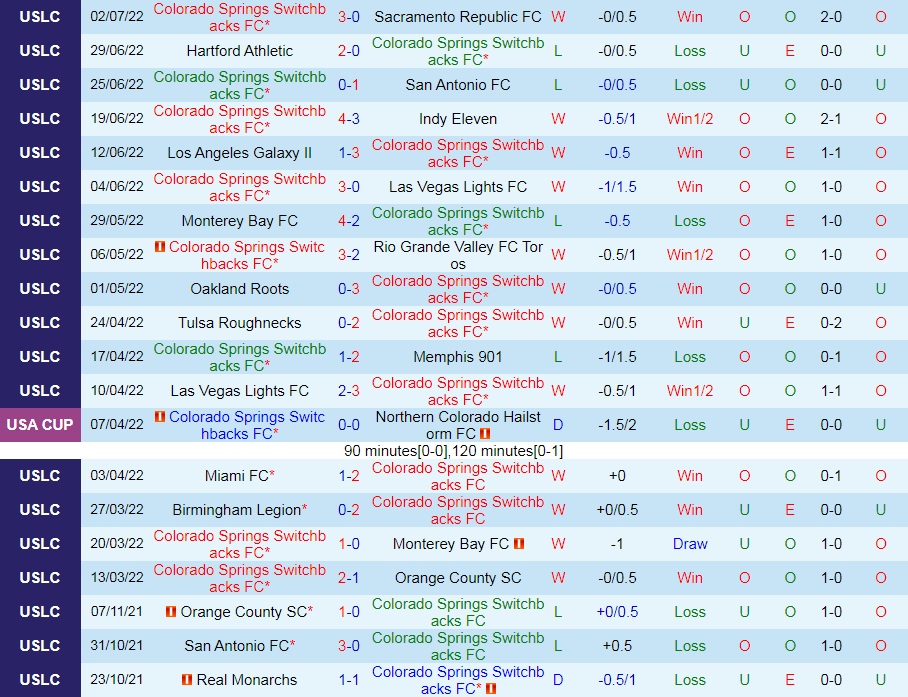This screenshot has height=697, width=908.
Task: Open Indy Eleven team link
Action: point(457,119)
